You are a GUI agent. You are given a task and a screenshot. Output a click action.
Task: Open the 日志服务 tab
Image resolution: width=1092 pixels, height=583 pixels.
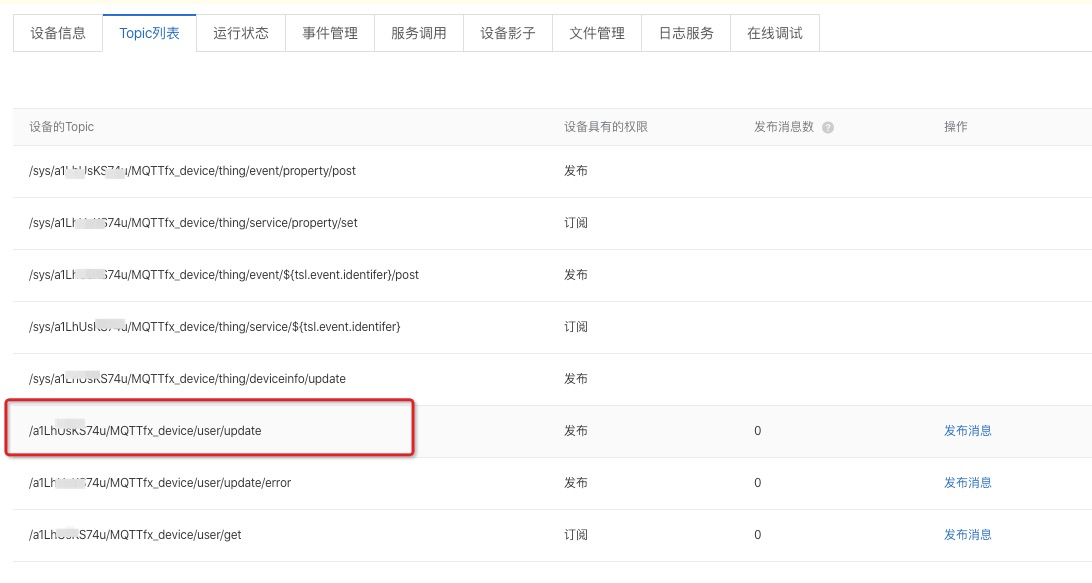[x=686, y=33]
